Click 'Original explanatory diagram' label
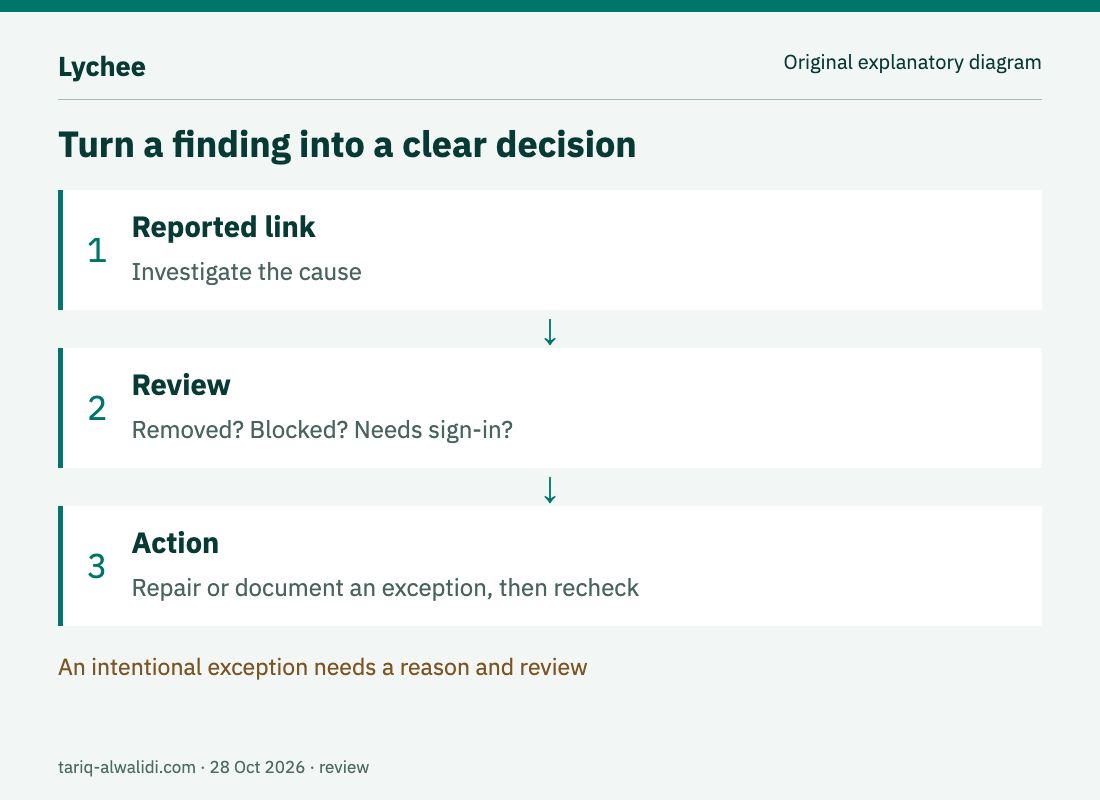The image size is (1100, 800). [x=912, y=62]
